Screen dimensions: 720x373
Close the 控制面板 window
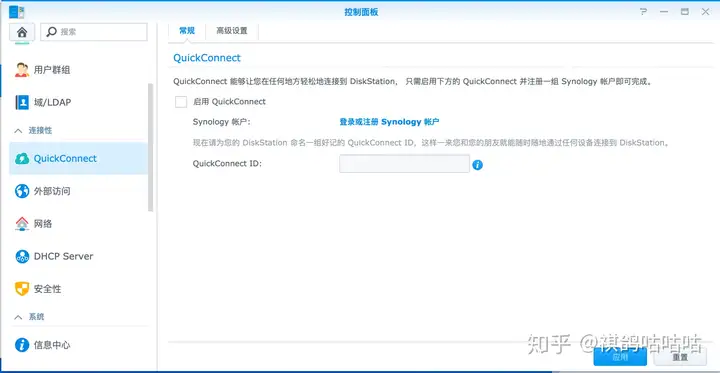pyautogui.click(x=705, y=12)
